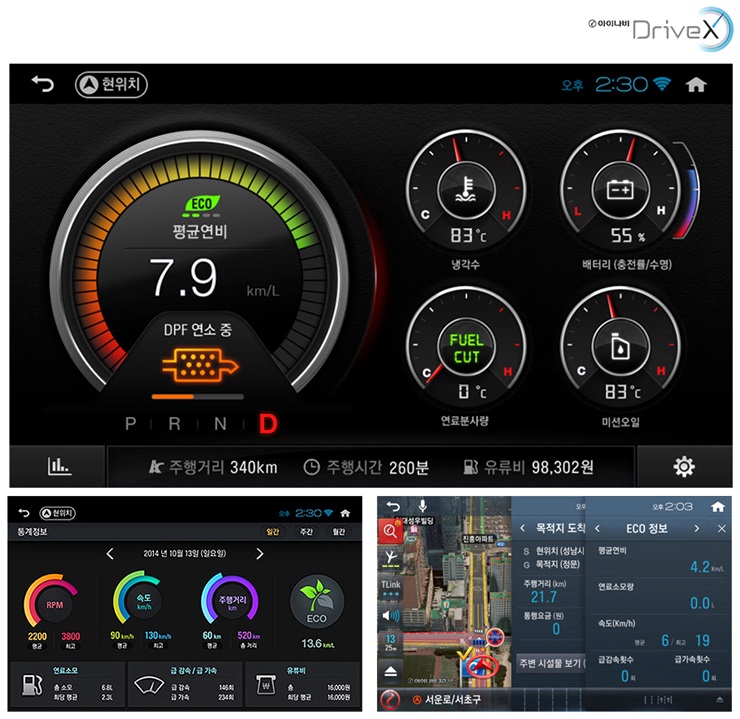Go to next date in statistics
The width and height of the screenshot is (740, 719).
click(259, 554)
